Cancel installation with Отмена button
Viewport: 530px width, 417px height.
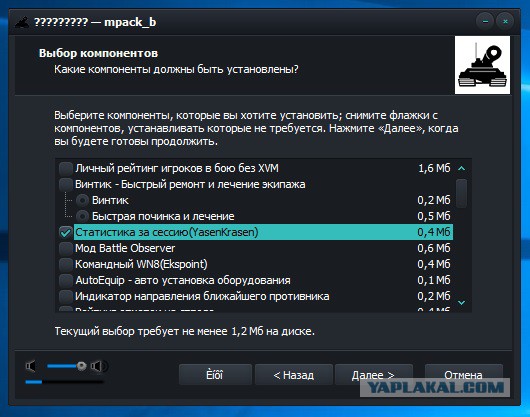(463, 375)
